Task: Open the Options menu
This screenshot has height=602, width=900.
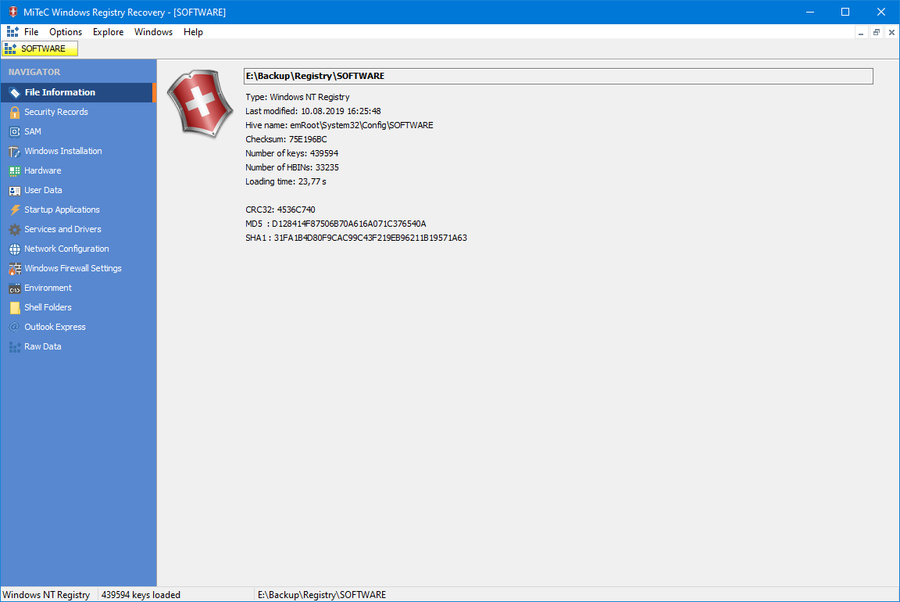Action: click(x=65, y=31)
